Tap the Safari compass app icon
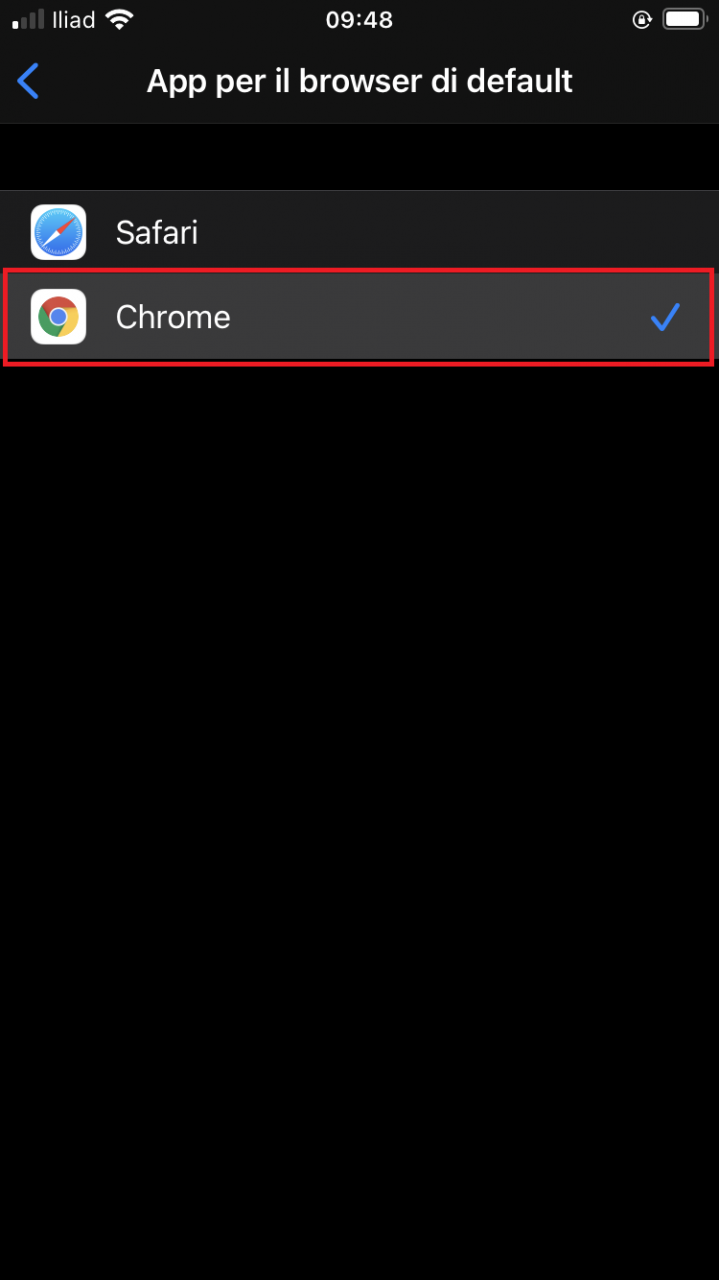Screen dimensions: 719x1280 pyautogui.click(x=58, y=232)
